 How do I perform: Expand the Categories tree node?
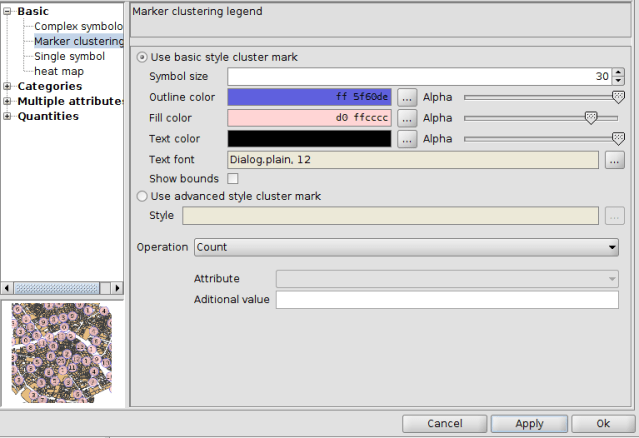point(8,86)
